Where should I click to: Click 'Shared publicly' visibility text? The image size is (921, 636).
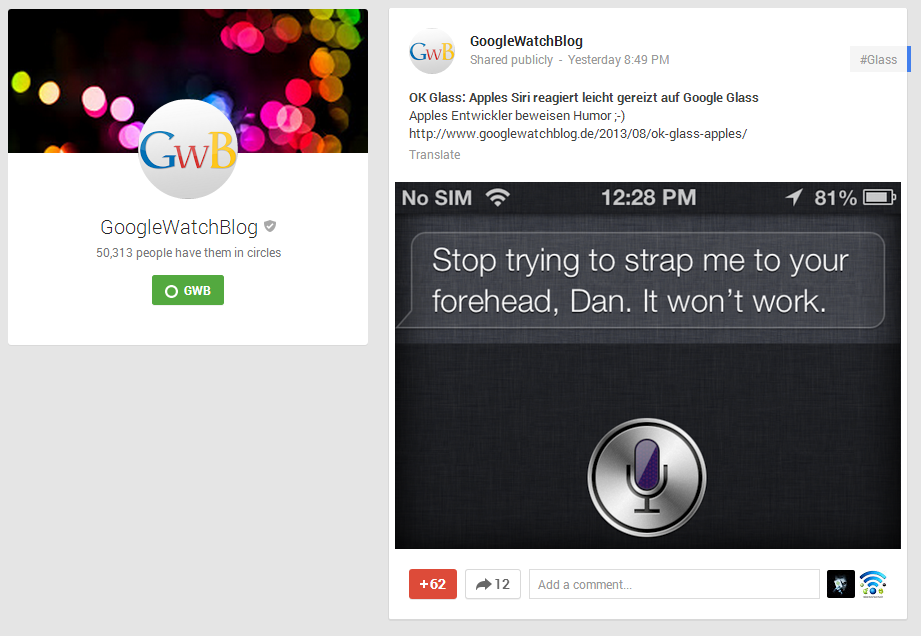(x=512, y=60)
